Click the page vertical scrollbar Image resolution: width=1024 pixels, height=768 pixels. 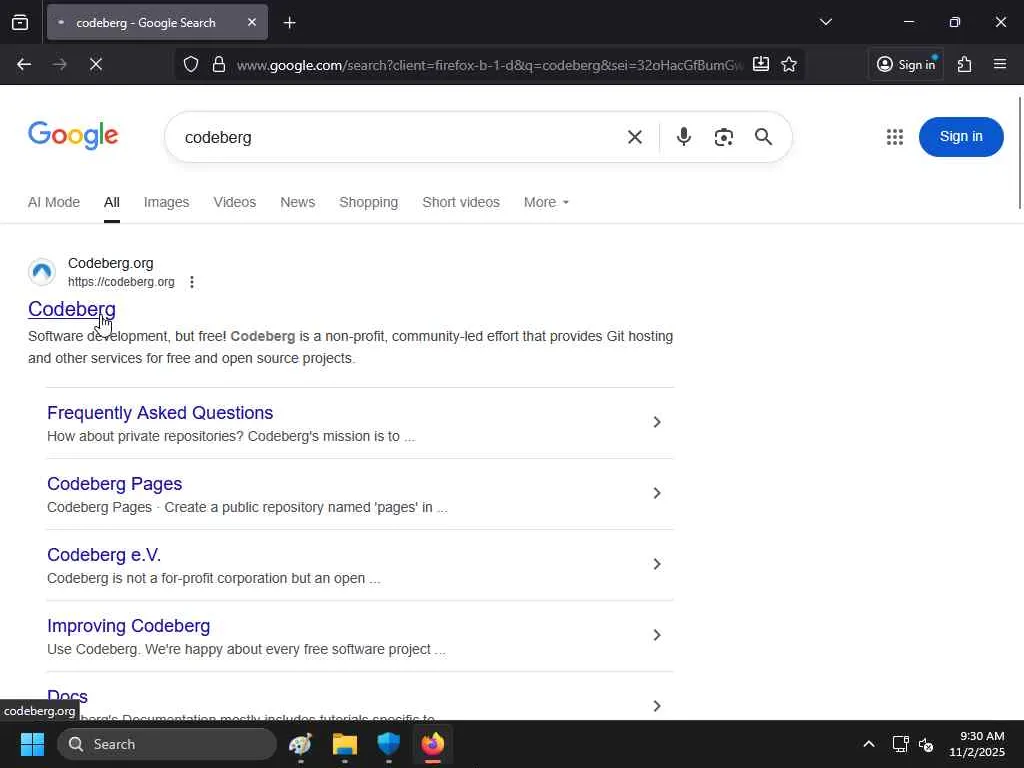pos(1019,153)
